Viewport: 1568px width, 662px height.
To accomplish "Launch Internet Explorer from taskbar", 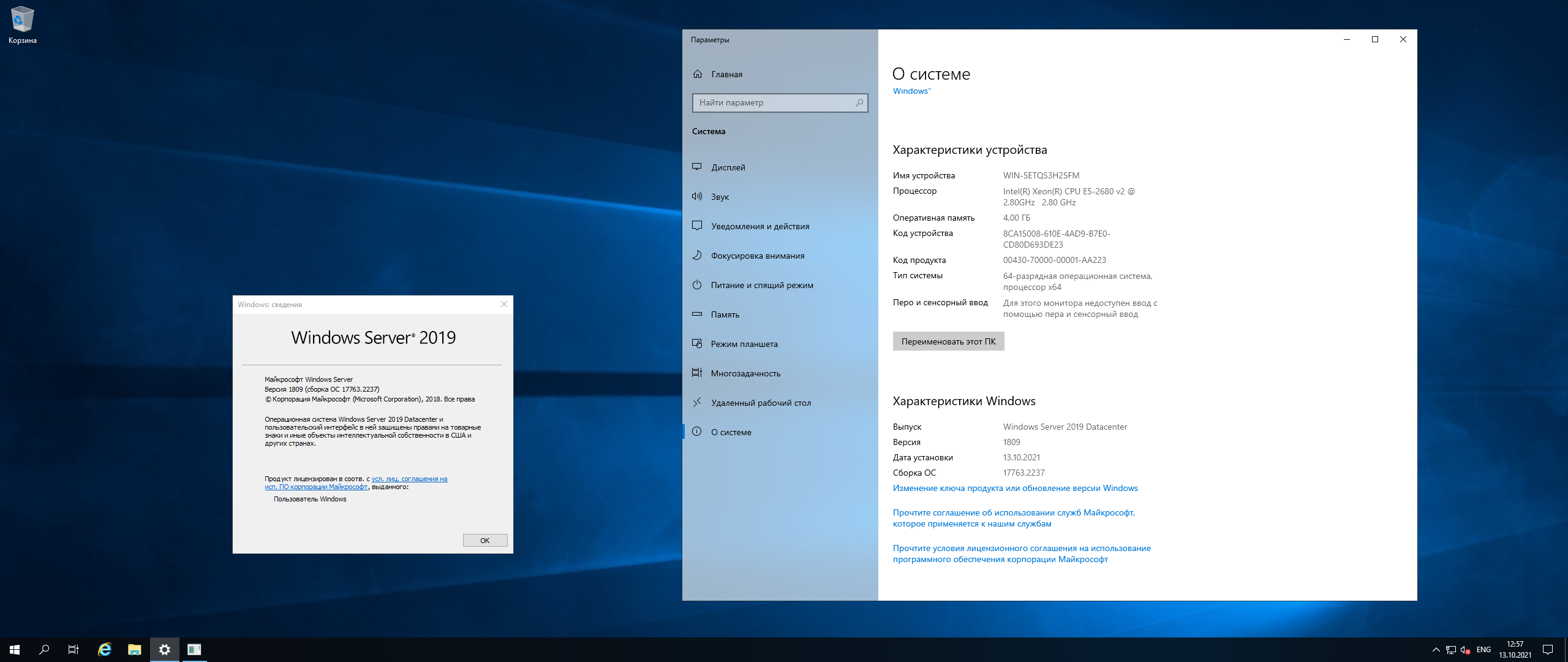I will [x=104, y=650].
